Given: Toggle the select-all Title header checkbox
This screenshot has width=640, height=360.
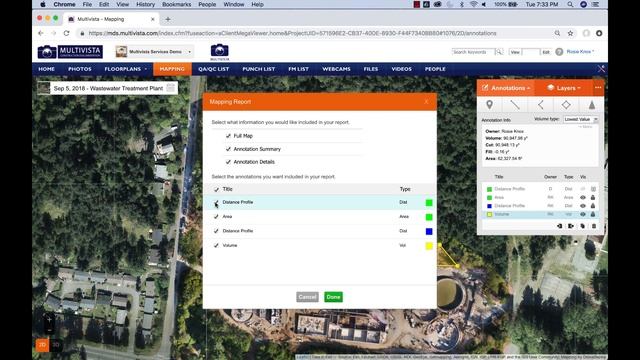Looking at the screenshot, I should [216, 189].
